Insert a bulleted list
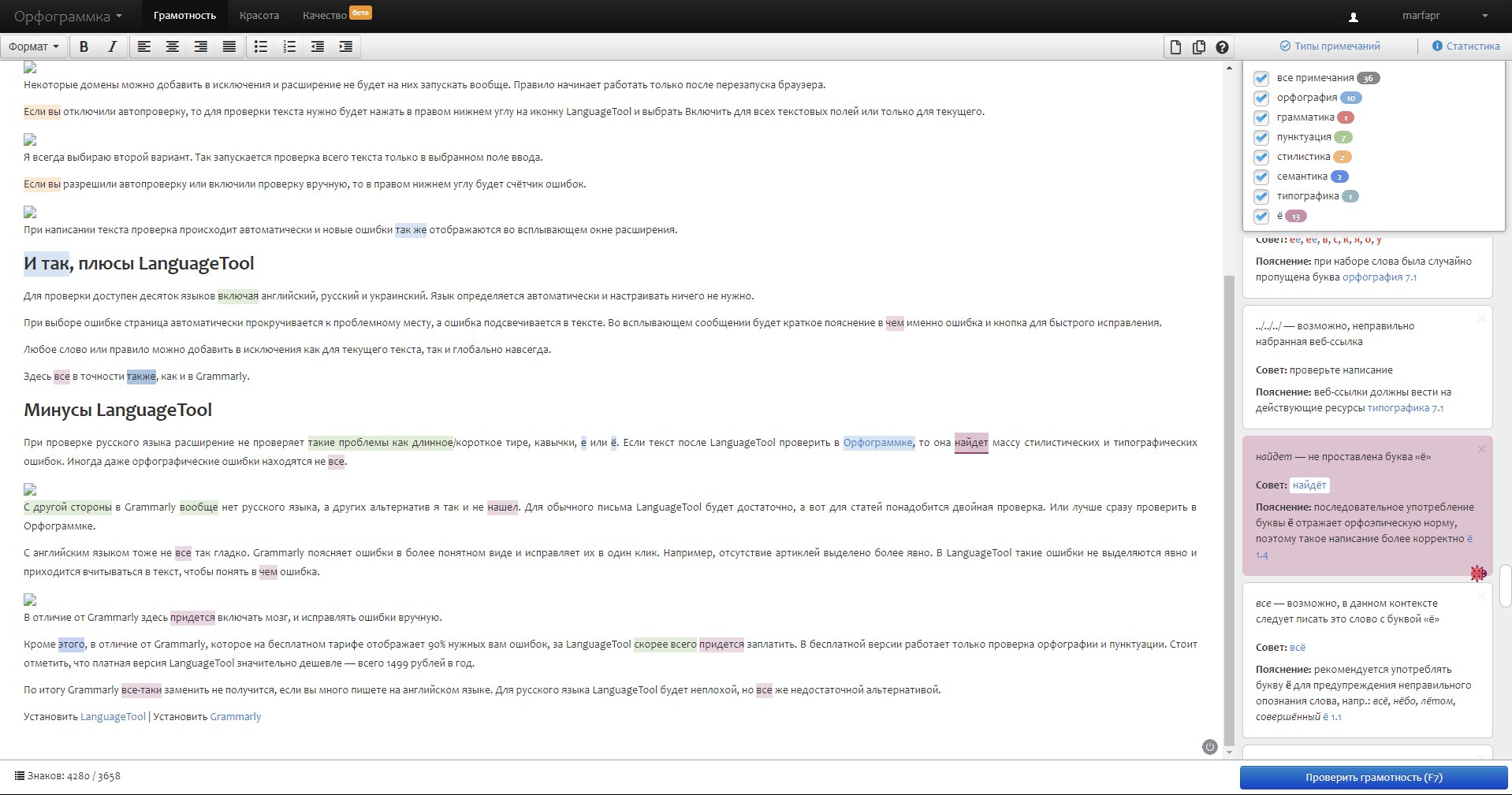 tap(261, 46)
